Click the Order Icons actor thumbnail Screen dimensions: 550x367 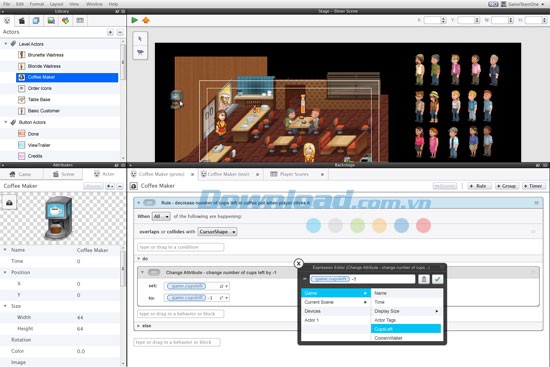tap(22, 88)
